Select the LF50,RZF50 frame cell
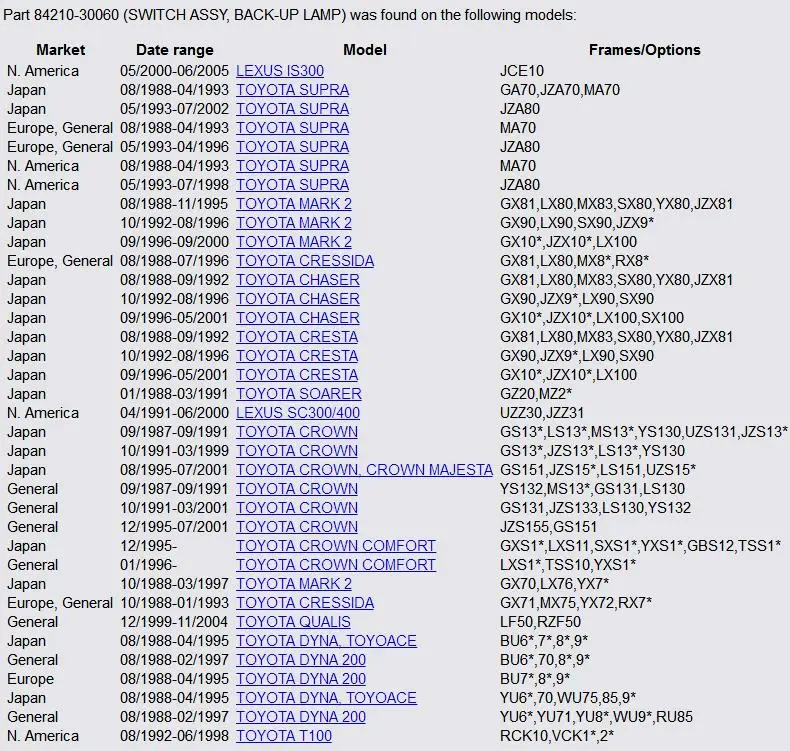790x751 pixels. pyautogui.click(x=540, y=623)
